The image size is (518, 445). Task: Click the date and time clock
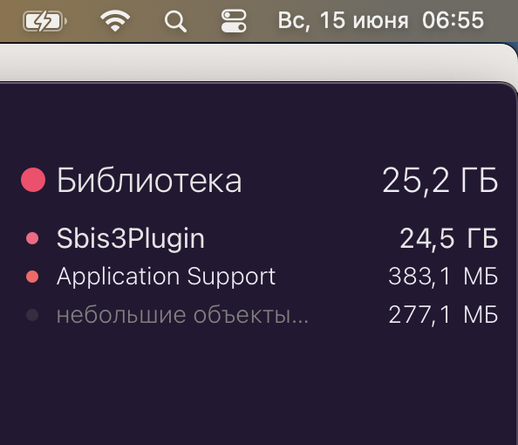point(381,21)
